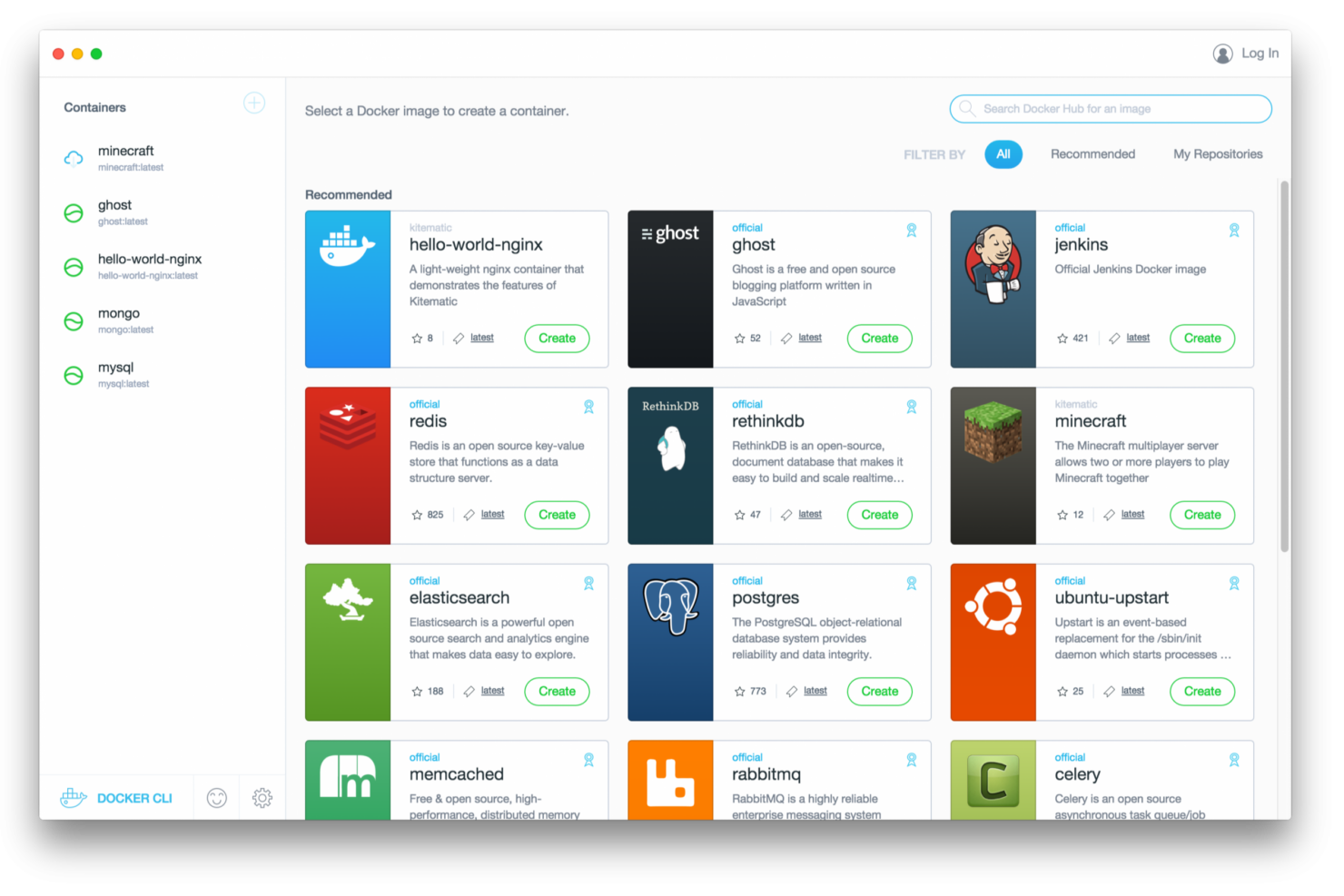Switch filter to Recommended
This screenshot has width=1344, height=896.
pos(1092,154)
